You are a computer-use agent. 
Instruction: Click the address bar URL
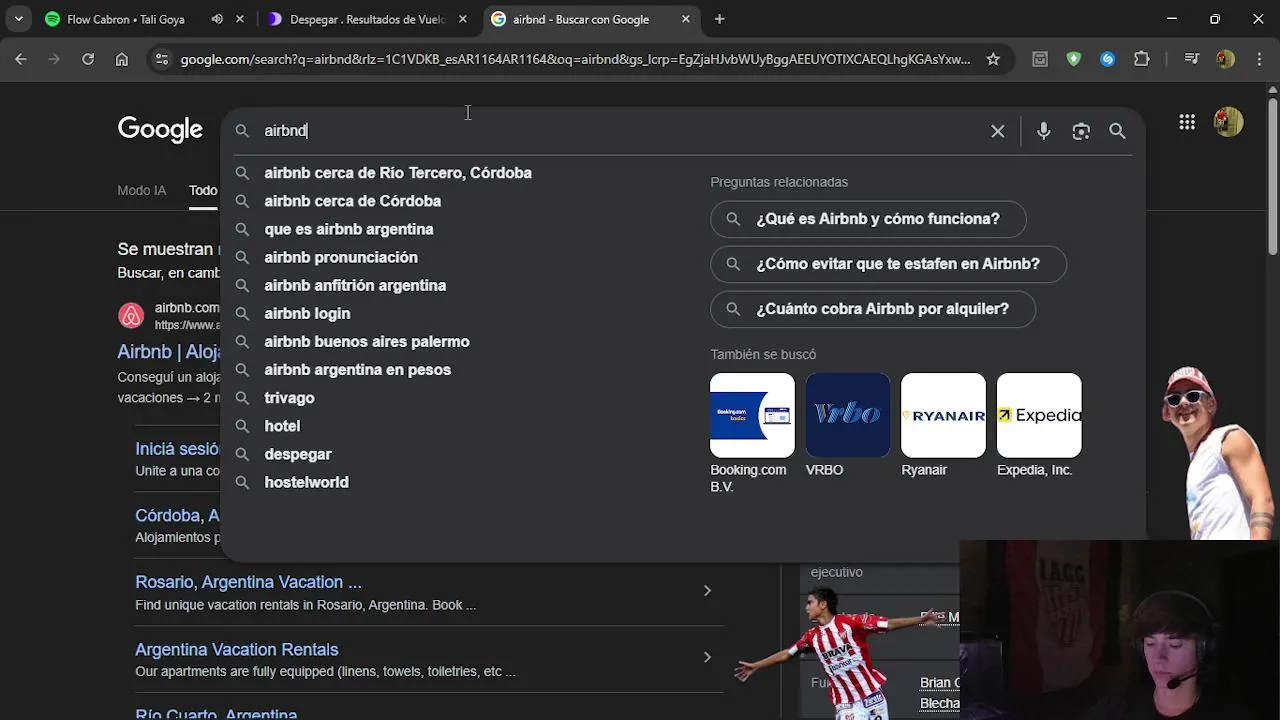[x=575, y=59]
